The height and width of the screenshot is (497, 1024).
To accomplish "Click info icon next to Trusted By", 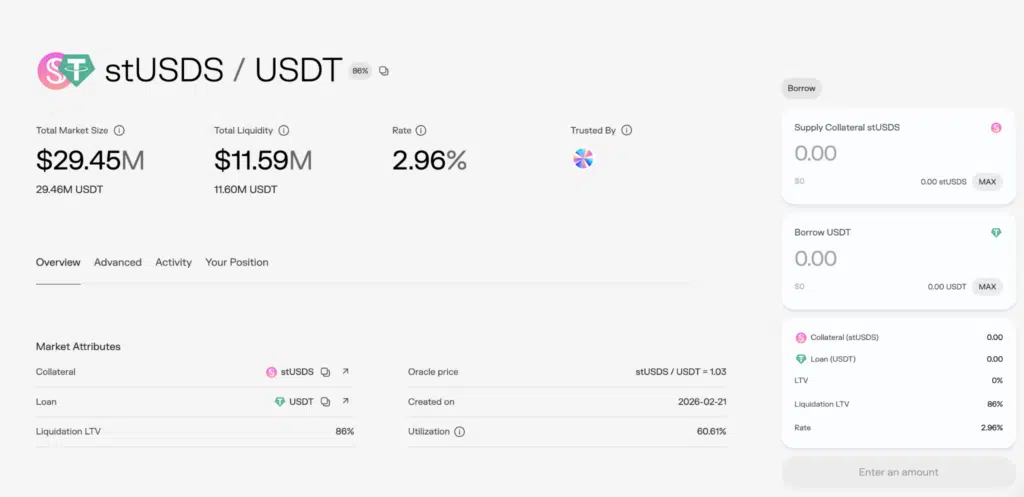I will [x=627, y=130].
